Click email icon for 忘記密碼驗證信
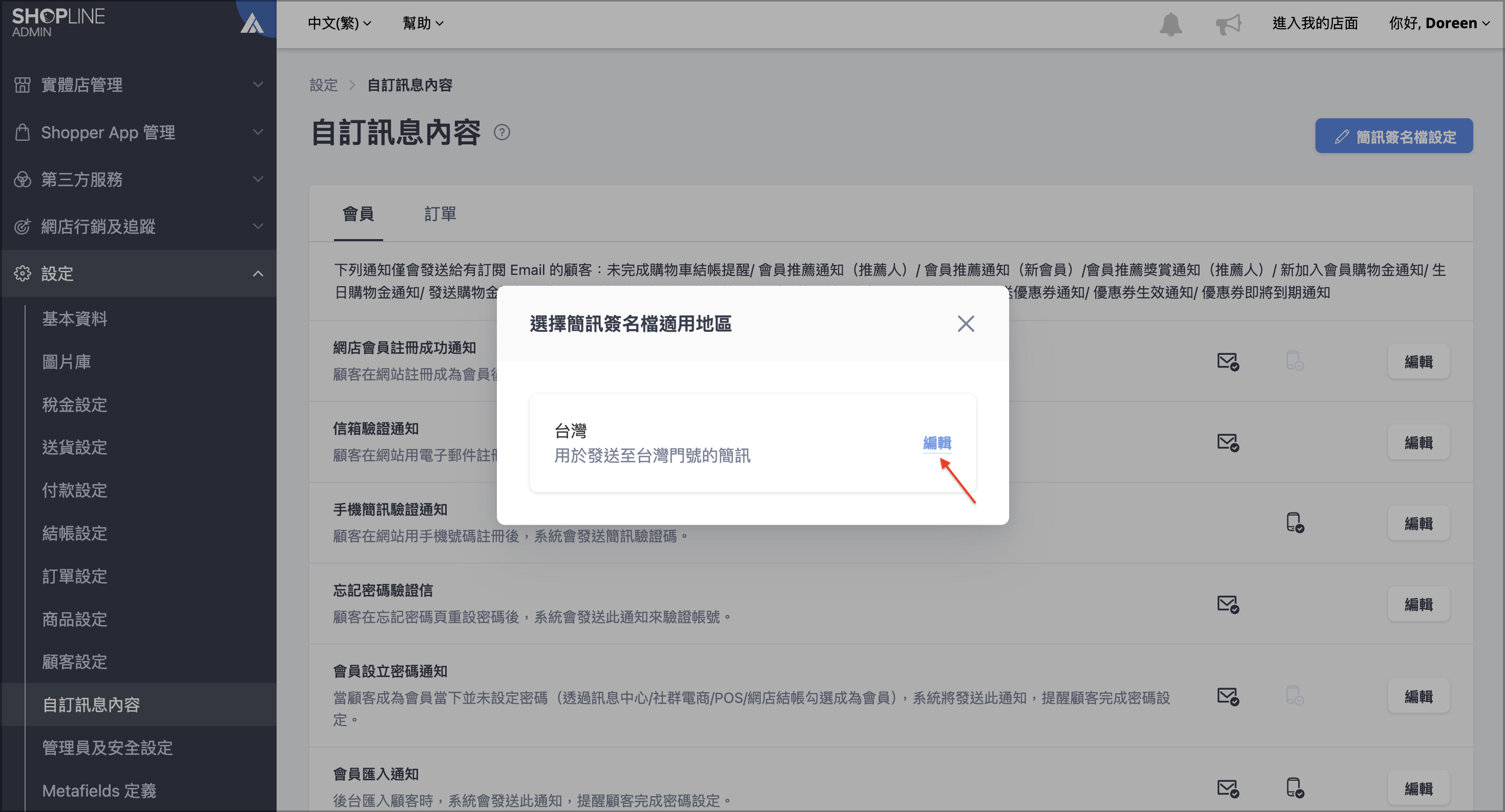This screenshot has height=812, width=1505. coord(1228,604)
